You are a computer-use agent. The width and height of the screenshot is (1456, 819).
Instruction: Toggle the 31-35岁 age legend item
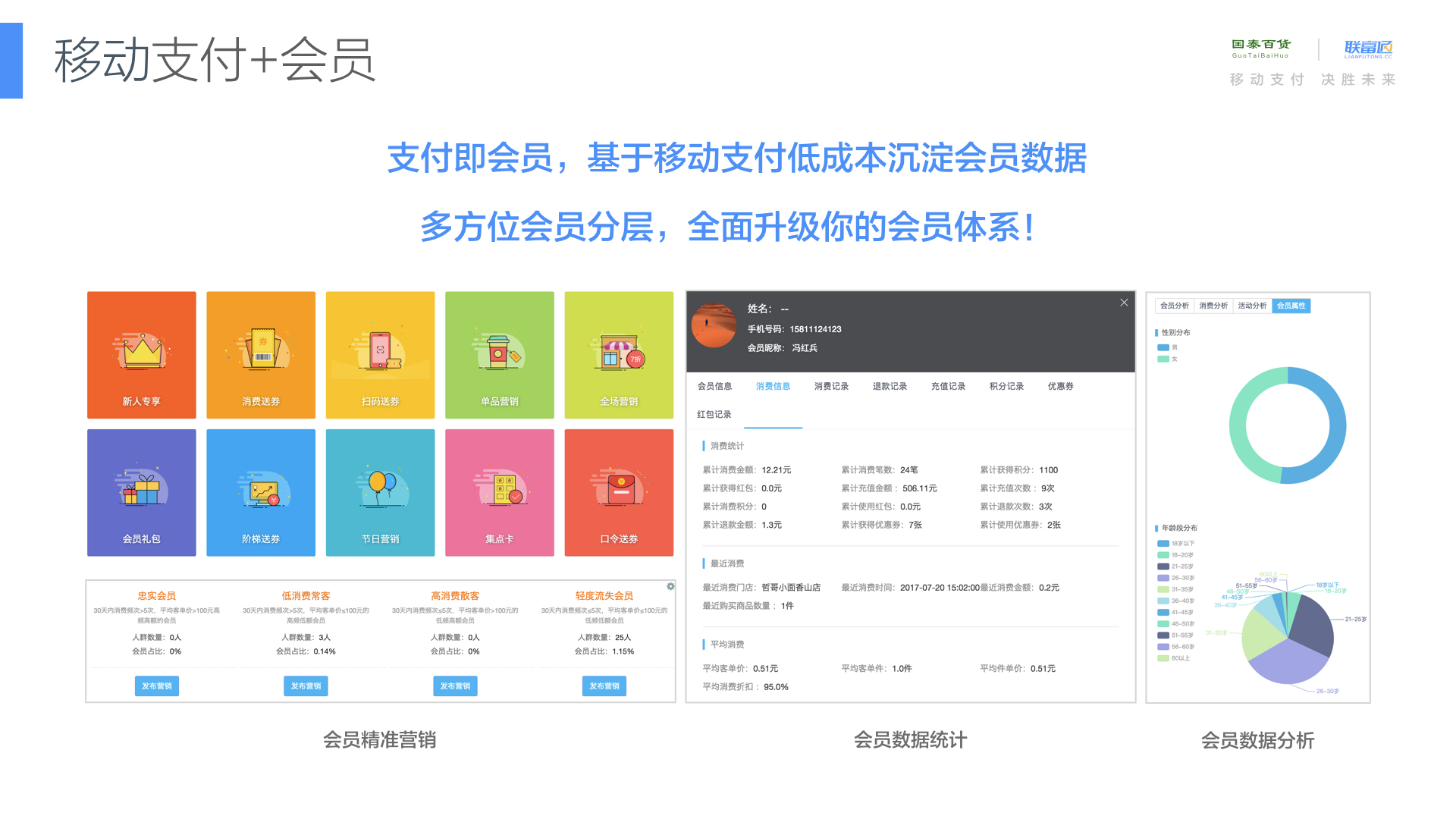pyautogui.click(x=1175, y=589)
